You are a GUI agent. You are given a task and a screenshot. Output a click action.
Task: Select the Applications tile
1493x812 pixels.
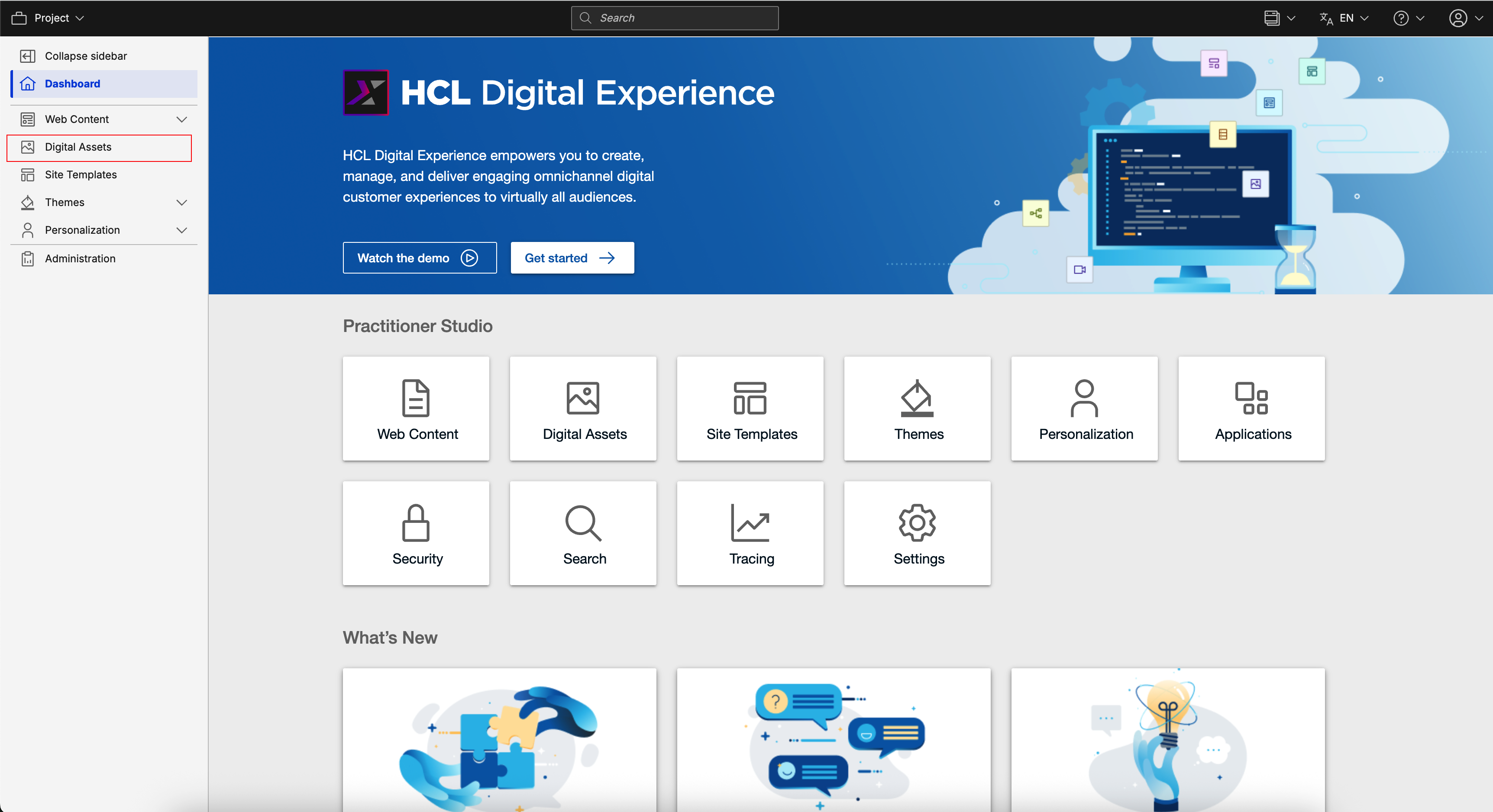pos(1251,408)
